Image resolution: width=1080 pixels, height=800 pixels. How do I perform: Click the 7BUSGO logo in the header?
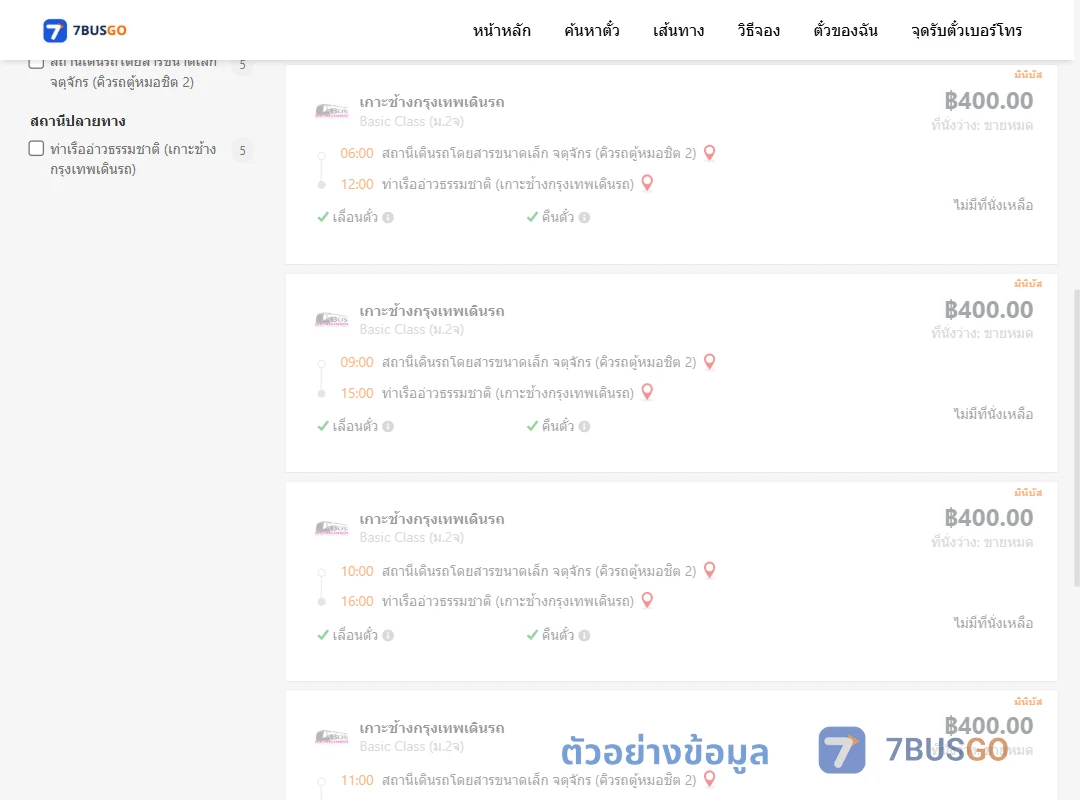(x=85, y=30)
